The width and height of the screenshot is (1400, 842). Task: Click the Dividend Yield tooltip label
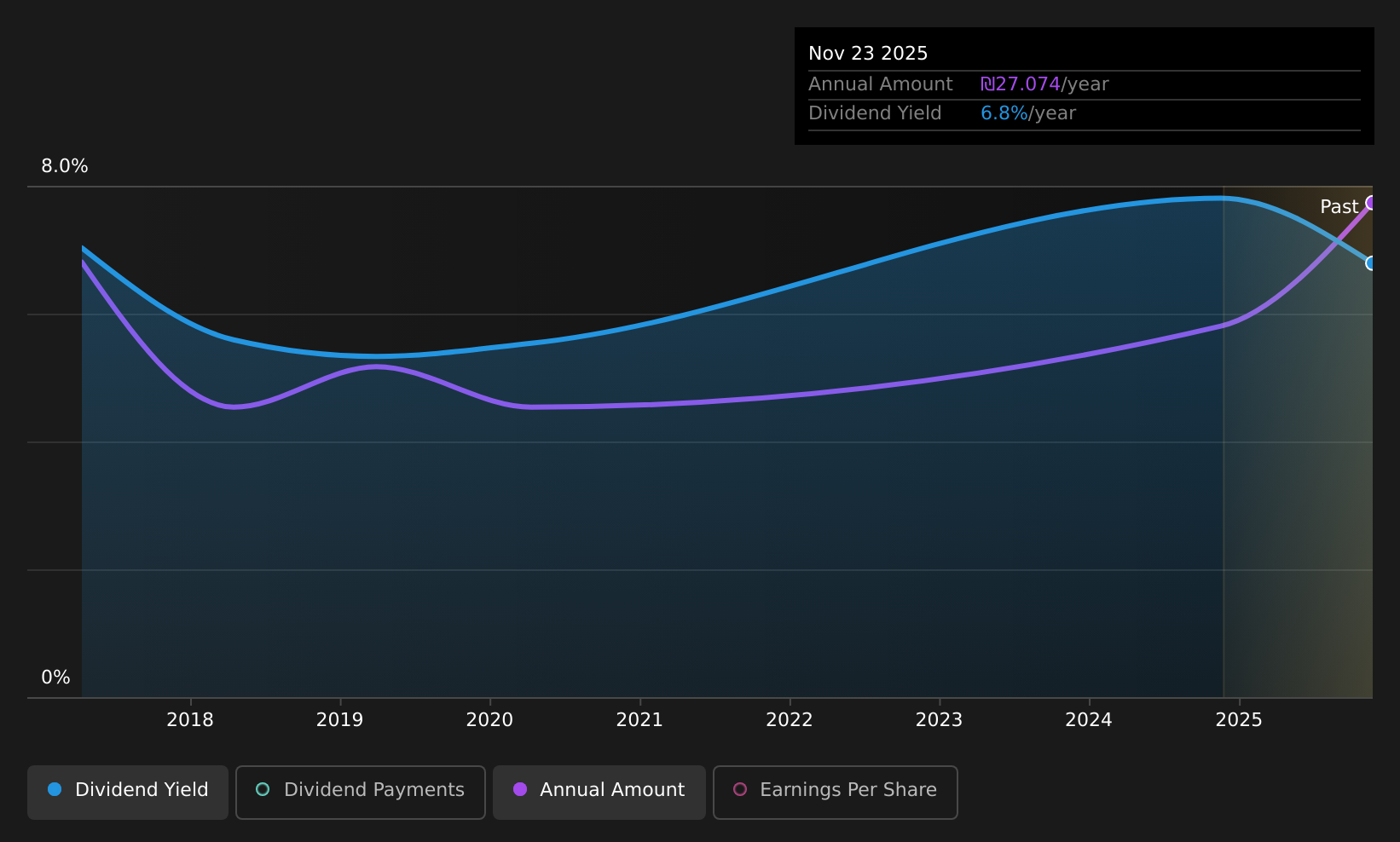[x=875, y=113]
